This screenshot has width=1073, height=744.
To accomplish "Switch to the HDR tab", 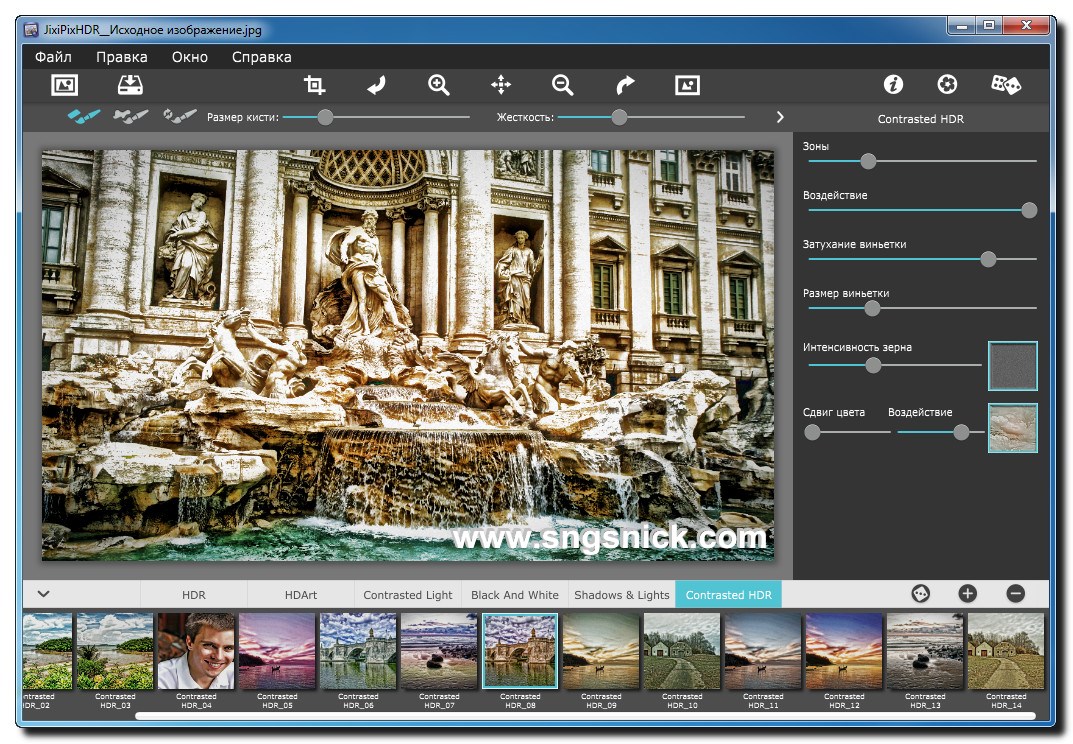I will coord(194,595).
